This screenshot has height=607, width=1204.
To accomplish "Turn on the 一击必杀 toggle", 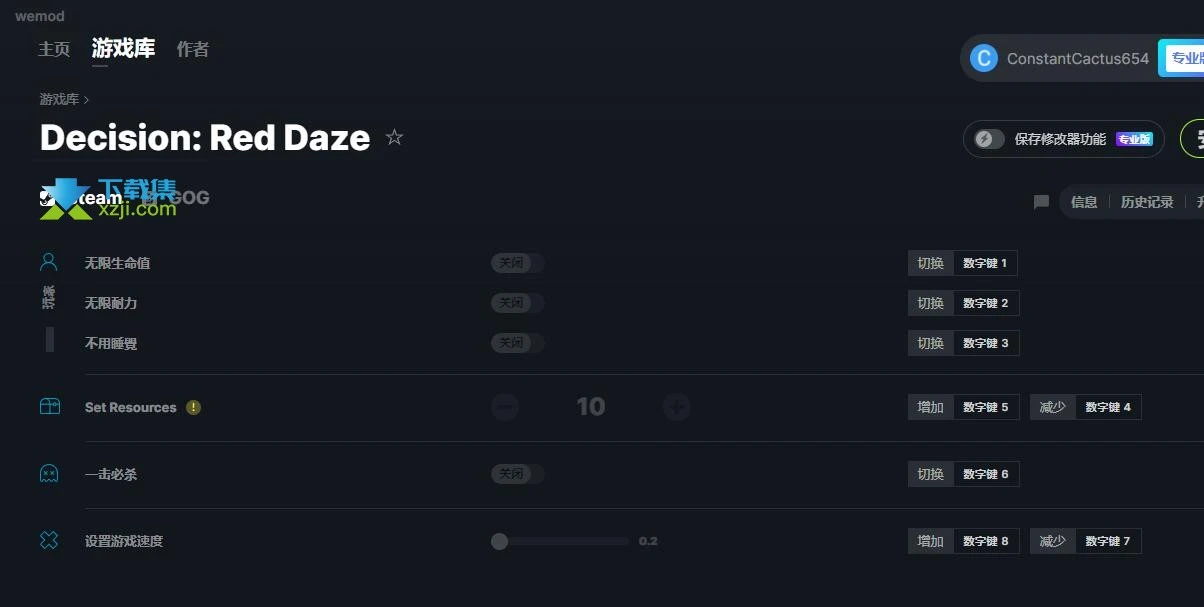I will 517,474.
